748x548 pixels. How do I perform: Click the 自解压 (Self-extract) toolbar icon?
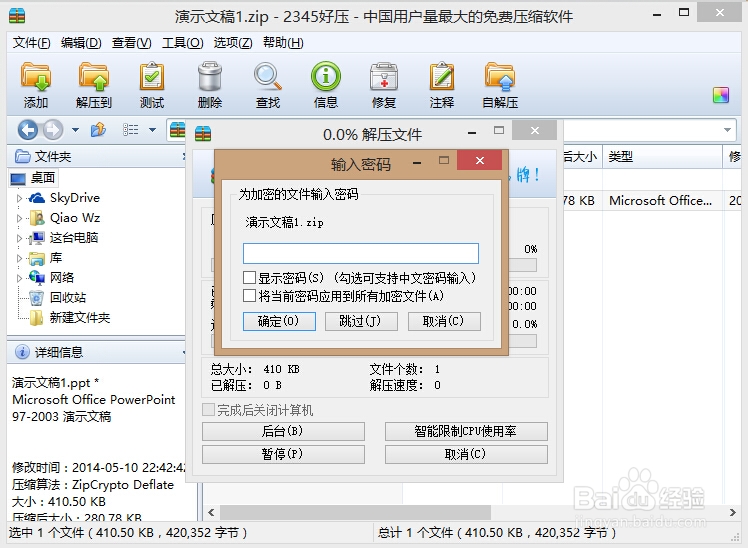499,77
